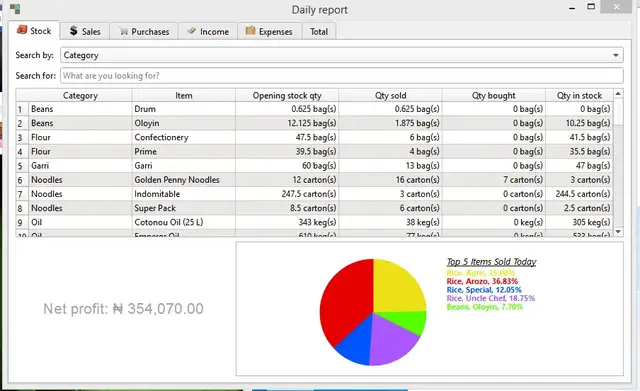Click the Daily report app icon

[15, 9]
